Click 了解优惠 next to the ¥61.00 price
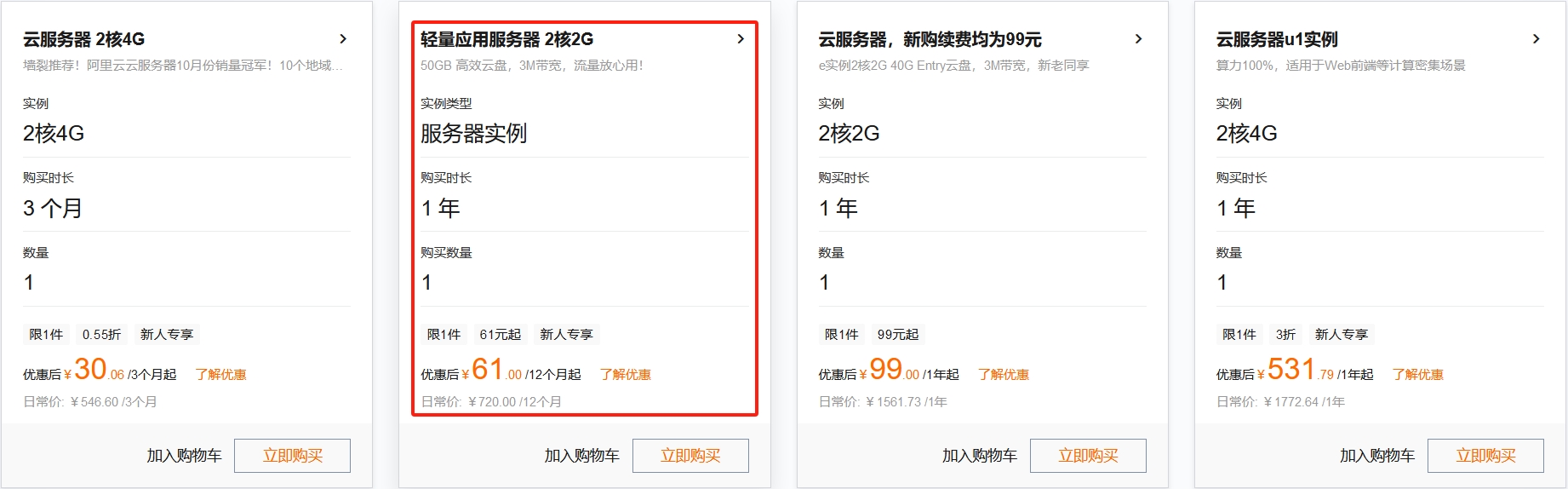Screen dimensions: 1568x489 point(625,375)
